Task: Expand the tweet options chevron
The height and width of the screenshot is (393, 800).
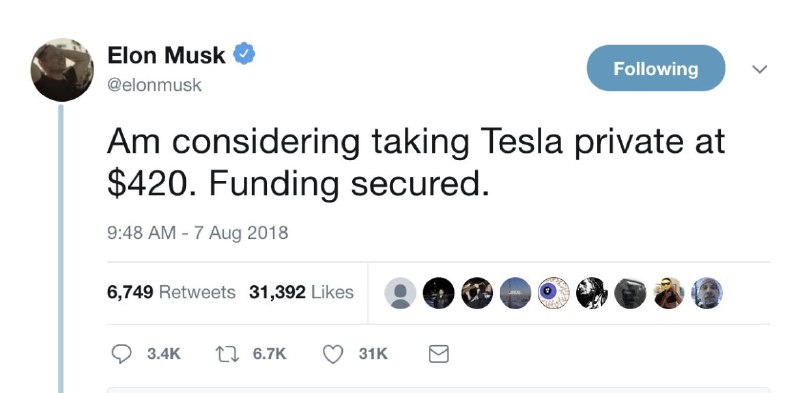Action: coord(760,69)
